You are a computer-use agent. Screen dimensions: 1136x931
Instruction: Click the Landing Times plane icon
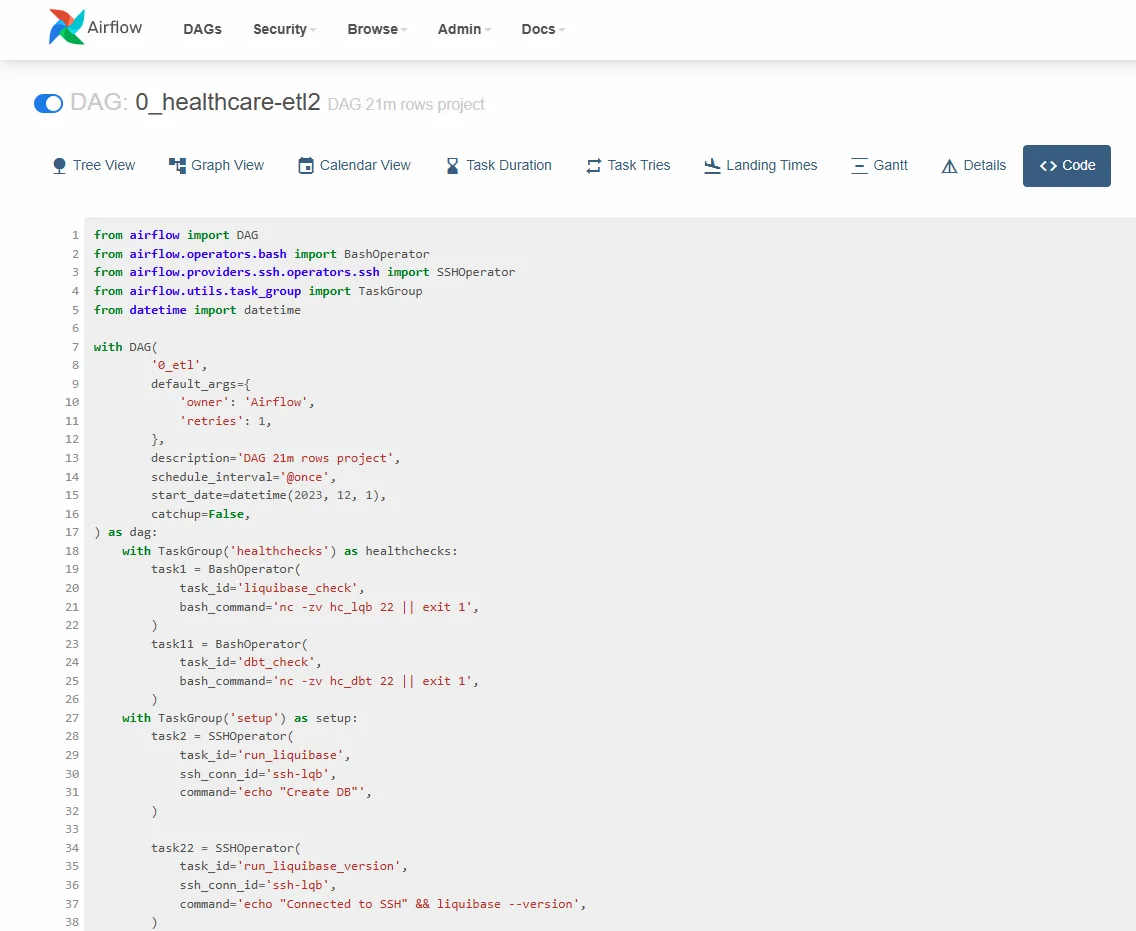[712, 166]
